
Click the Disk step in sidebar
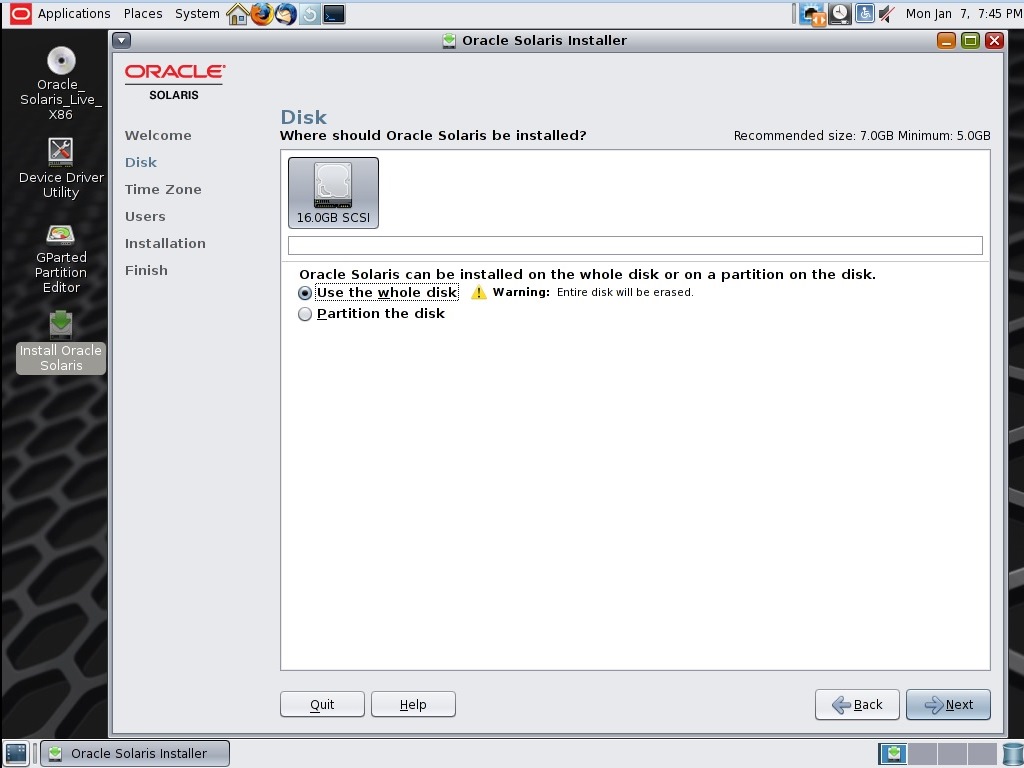point(140,162)
